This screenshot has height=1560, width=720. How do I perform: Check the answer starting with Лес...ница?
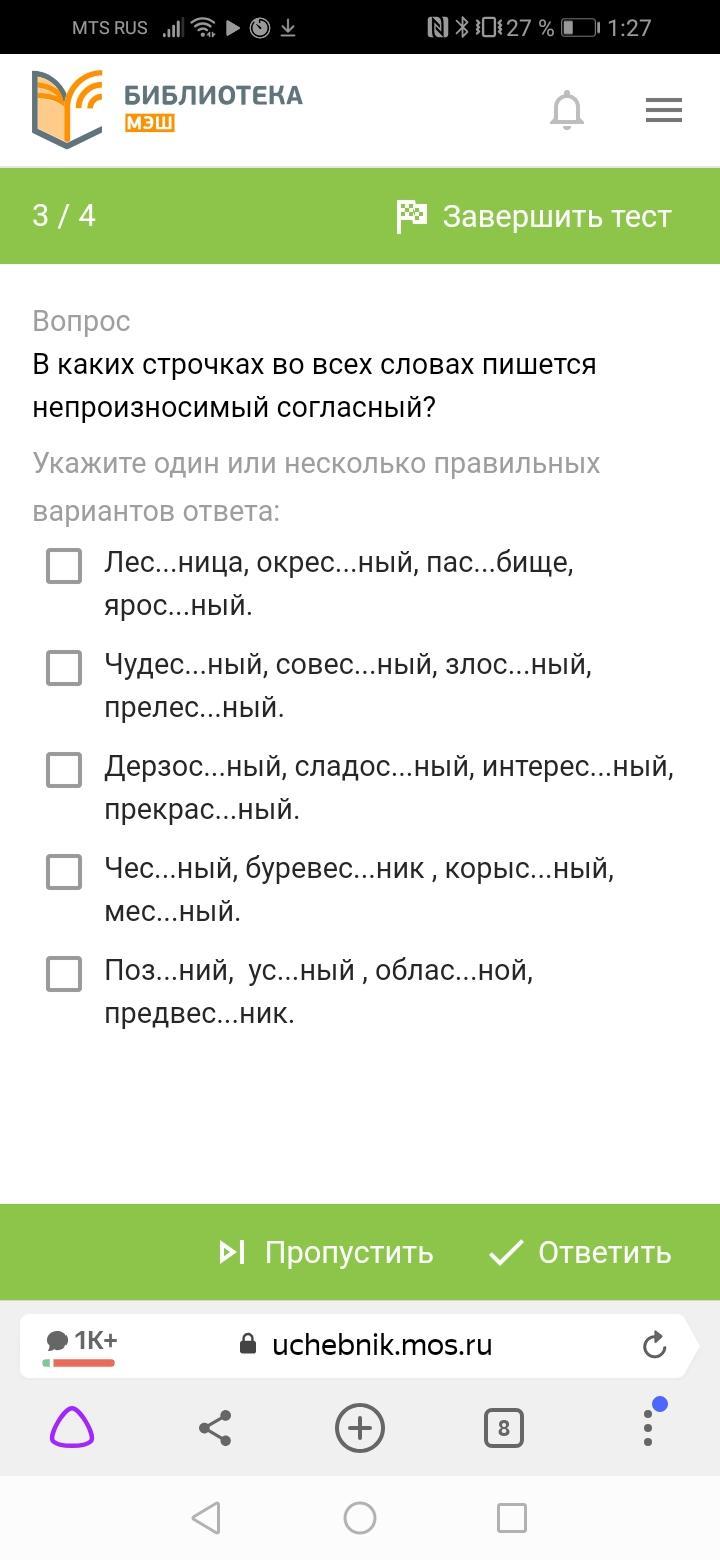(x=64, y=566)
